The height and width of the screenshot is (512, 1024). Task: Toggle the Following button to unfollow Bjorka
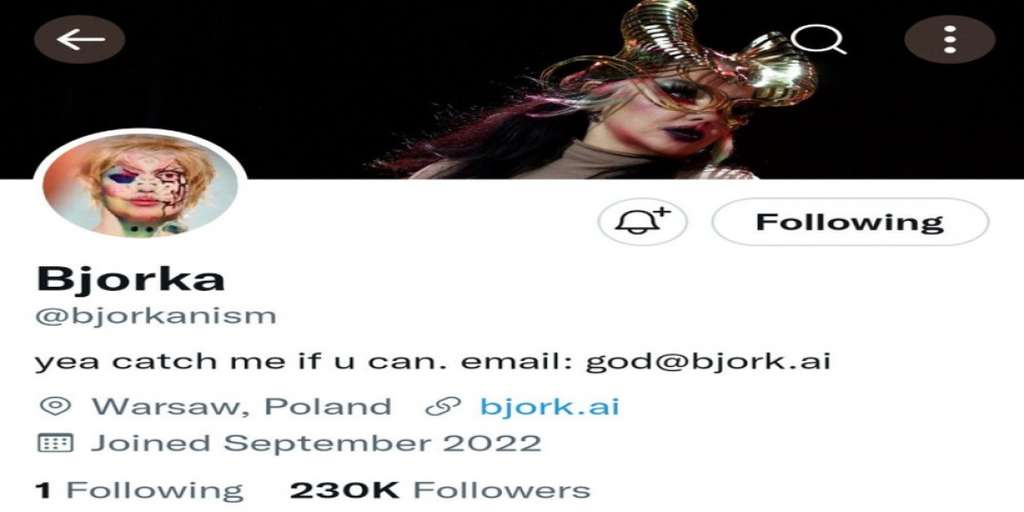850,222
